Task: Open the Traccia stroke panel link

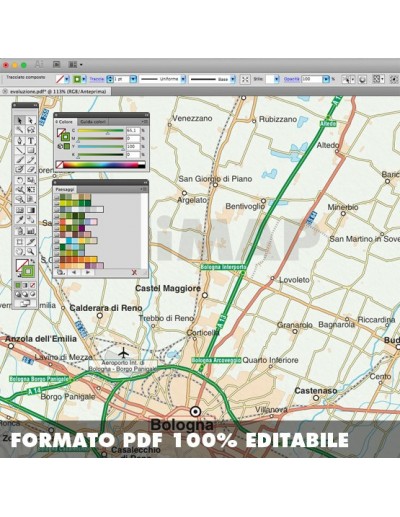Action: click(97, 79)
